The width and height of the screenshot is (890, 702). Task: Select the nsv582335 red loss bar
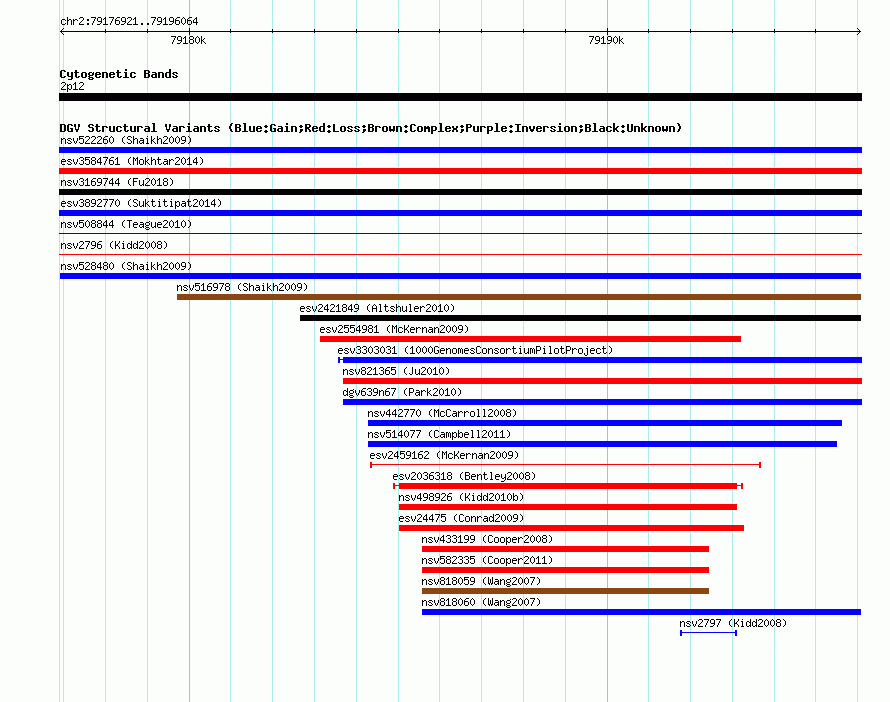pyautogui.click(x=565, y=570)
